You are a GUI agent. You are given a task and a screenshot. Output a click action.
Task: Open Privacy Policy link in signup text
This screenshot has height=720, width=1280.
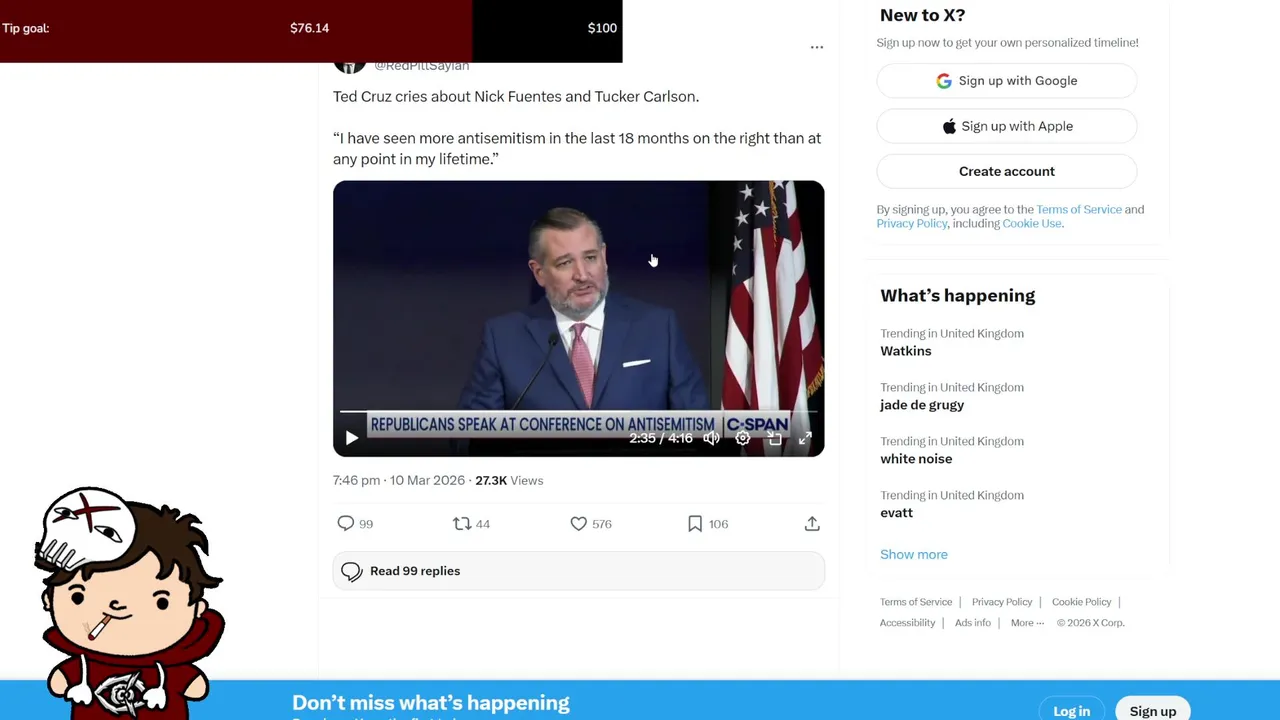(912, 223)
